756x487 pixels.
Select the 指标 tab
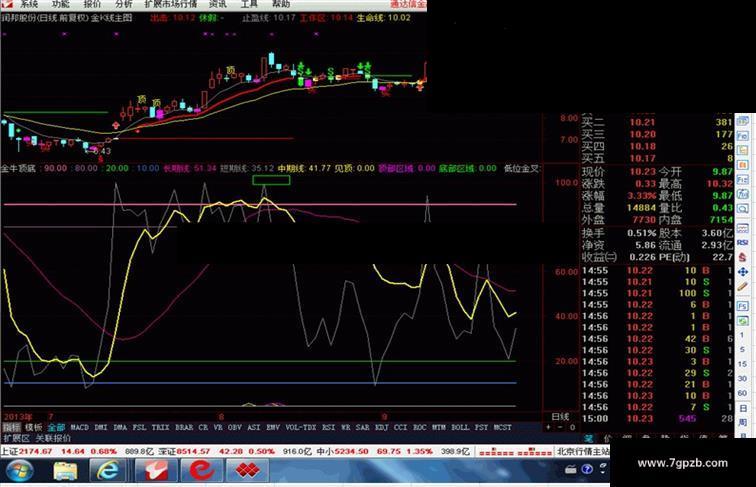12,427
